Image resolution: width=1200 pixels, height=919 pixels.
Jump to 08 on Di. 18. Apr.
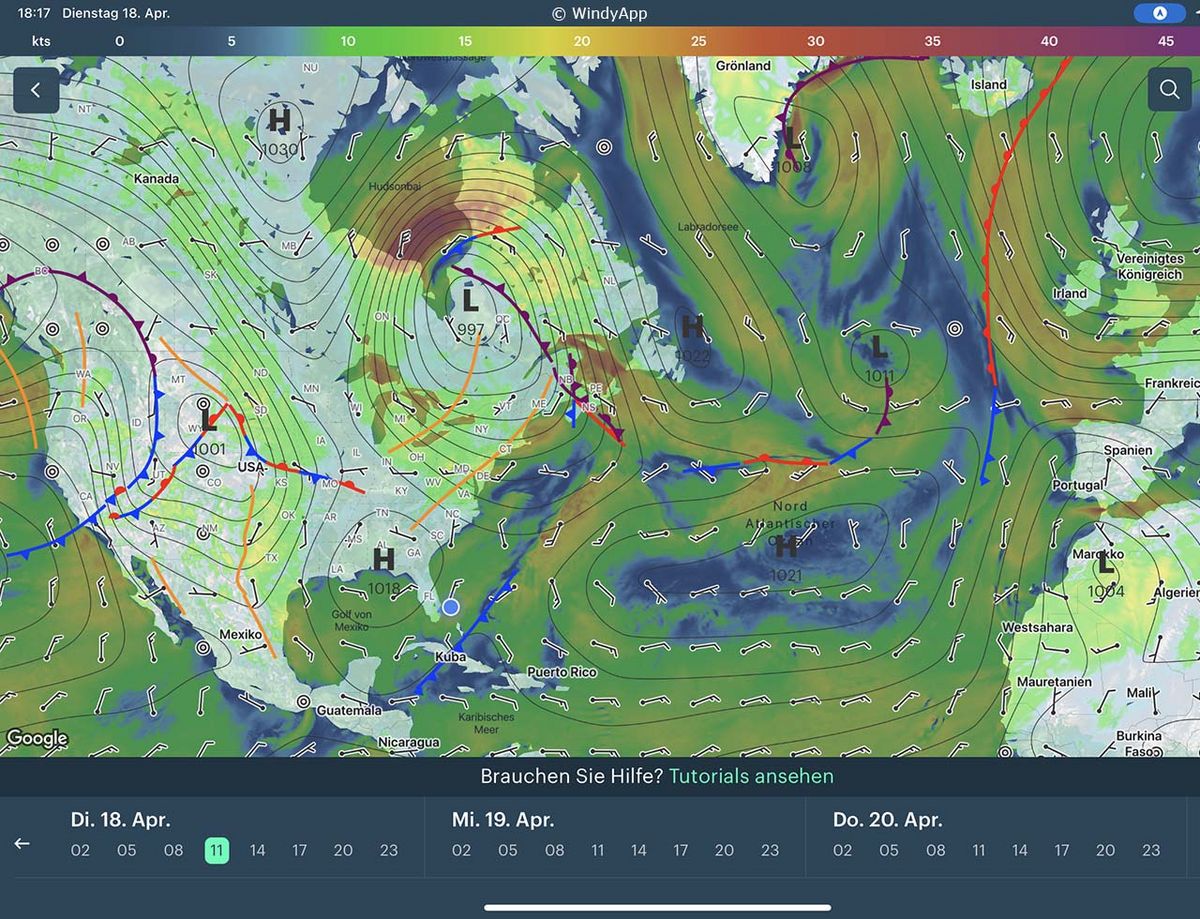173,851
